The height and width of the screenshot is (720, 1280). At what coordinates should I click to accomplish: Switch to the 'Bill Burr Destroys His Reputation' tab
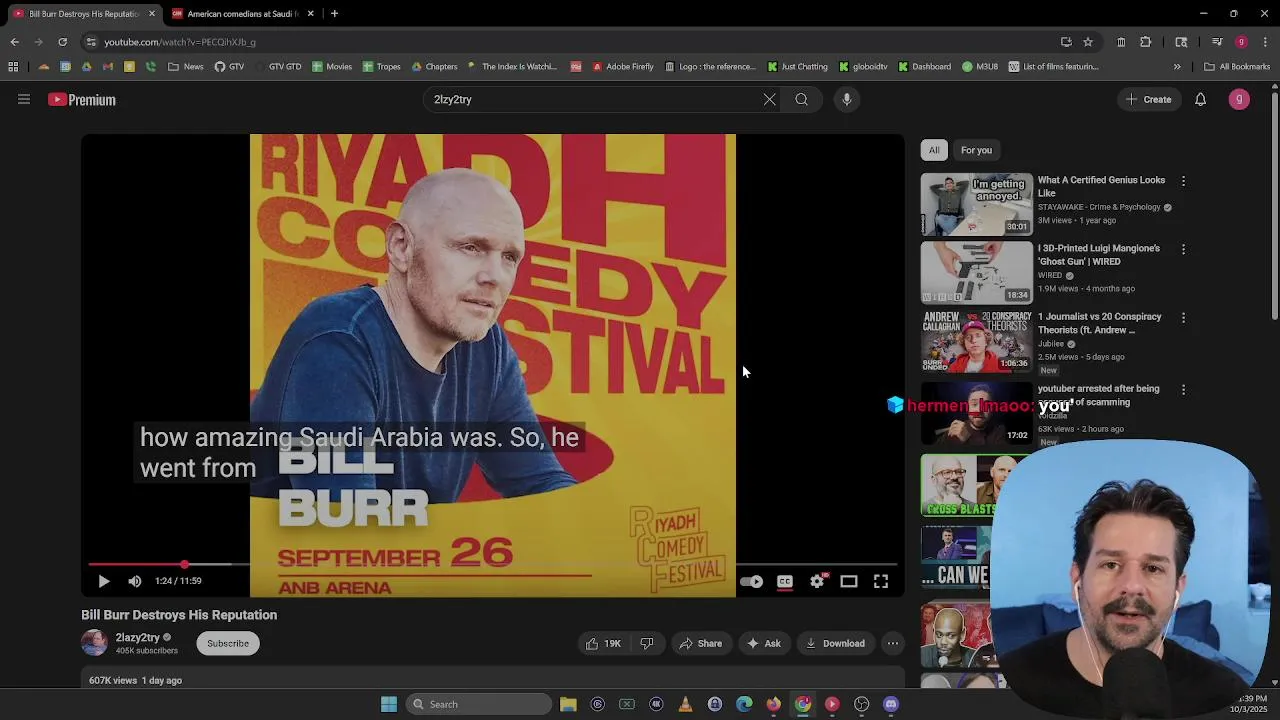82,14
